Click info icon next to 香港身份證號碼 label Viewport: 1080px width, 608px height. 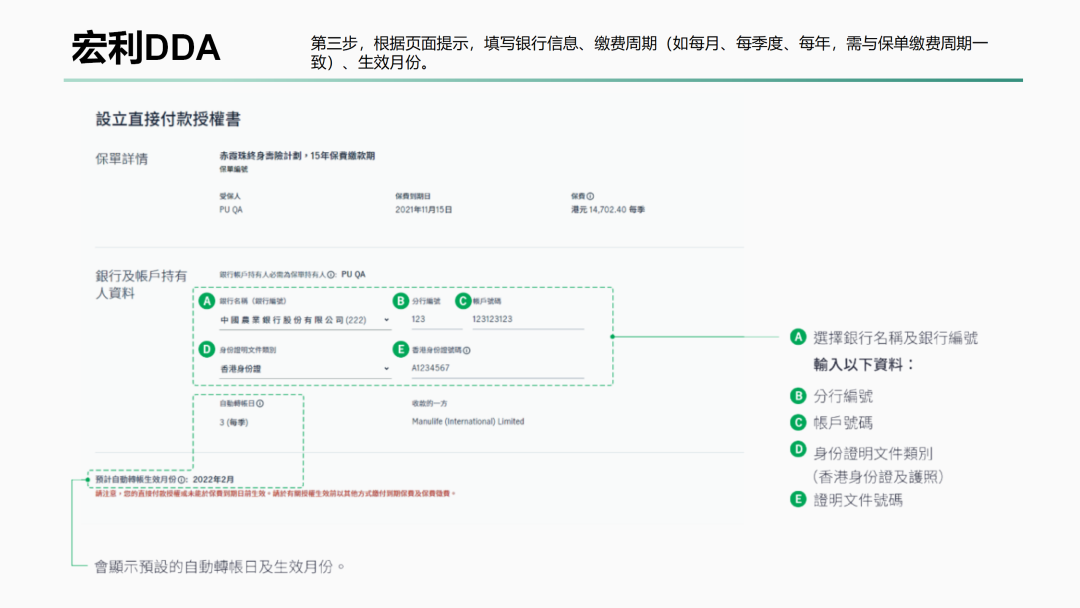coord(466,350)
